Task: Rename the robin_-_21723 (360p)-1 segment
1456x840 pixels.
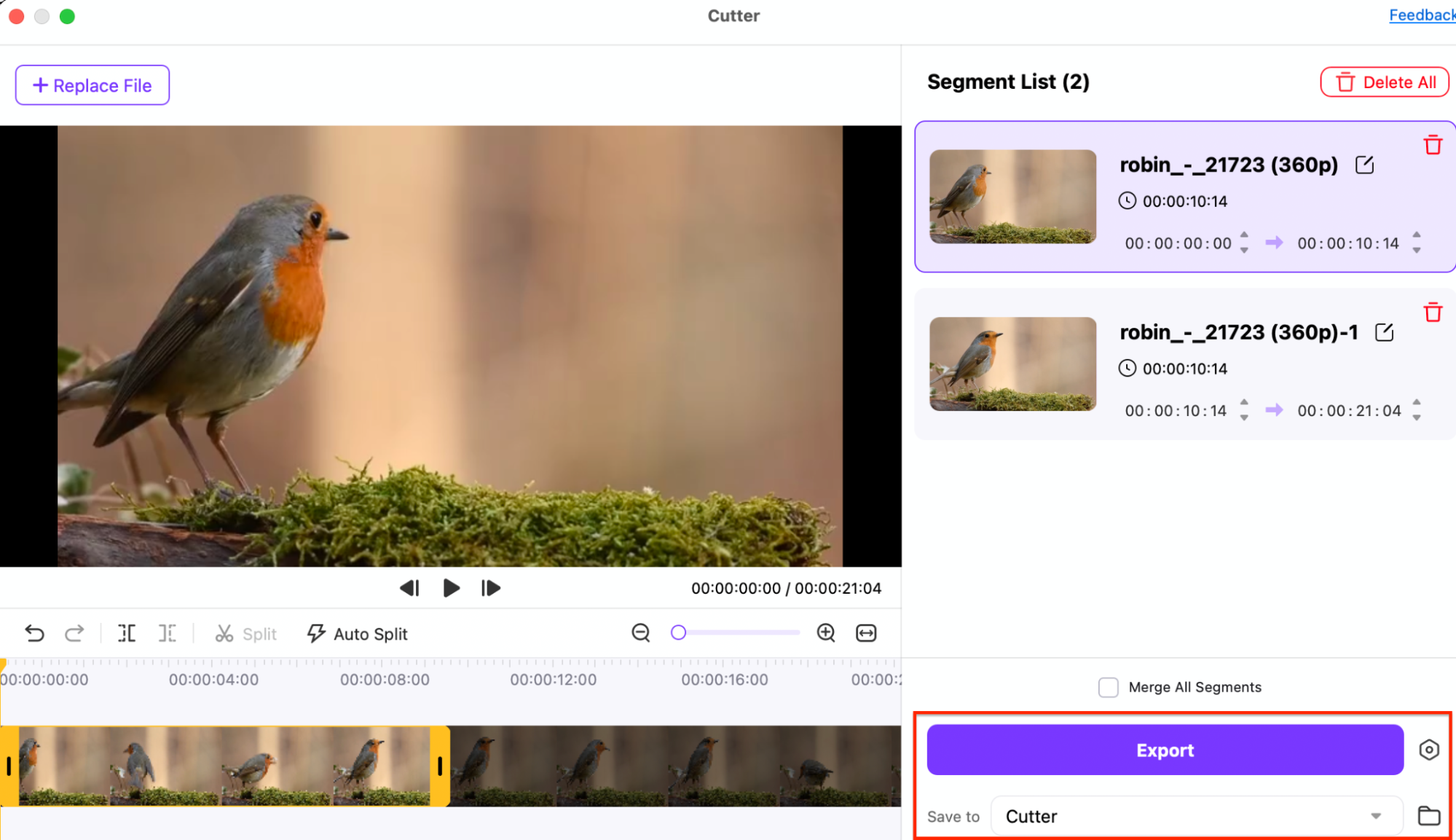Action: (1384, 332)
